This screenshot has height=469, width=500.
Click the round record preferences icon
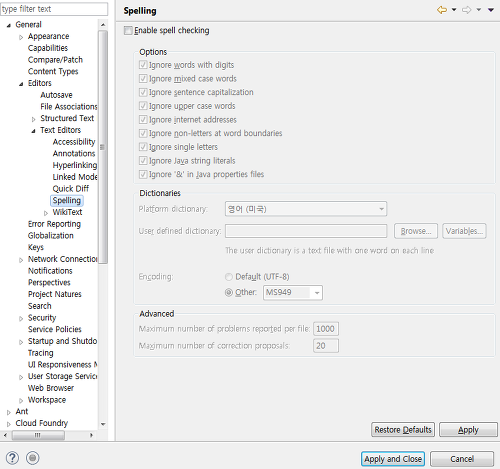[x=33, y=458]
